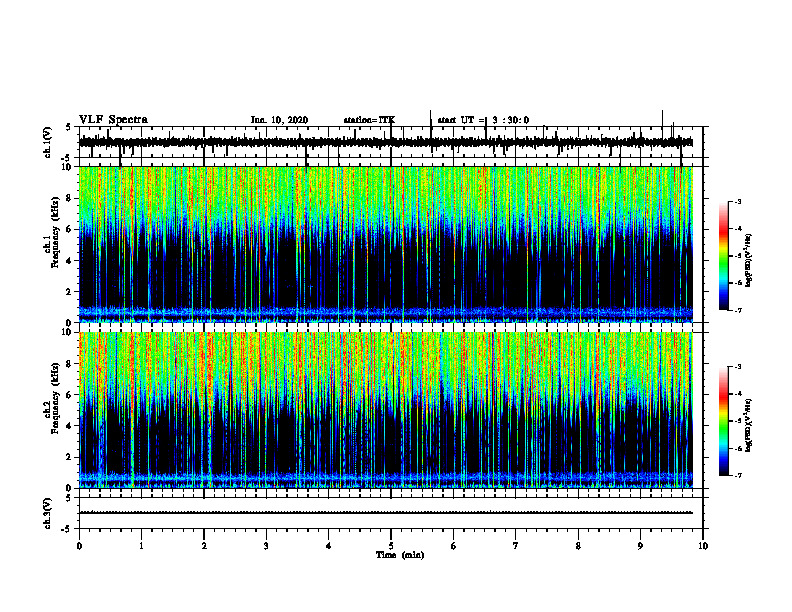Select the "start UT = 3 :30: 0" text
Viewport: 792px width, 612px height.
(x=483, y=120)
